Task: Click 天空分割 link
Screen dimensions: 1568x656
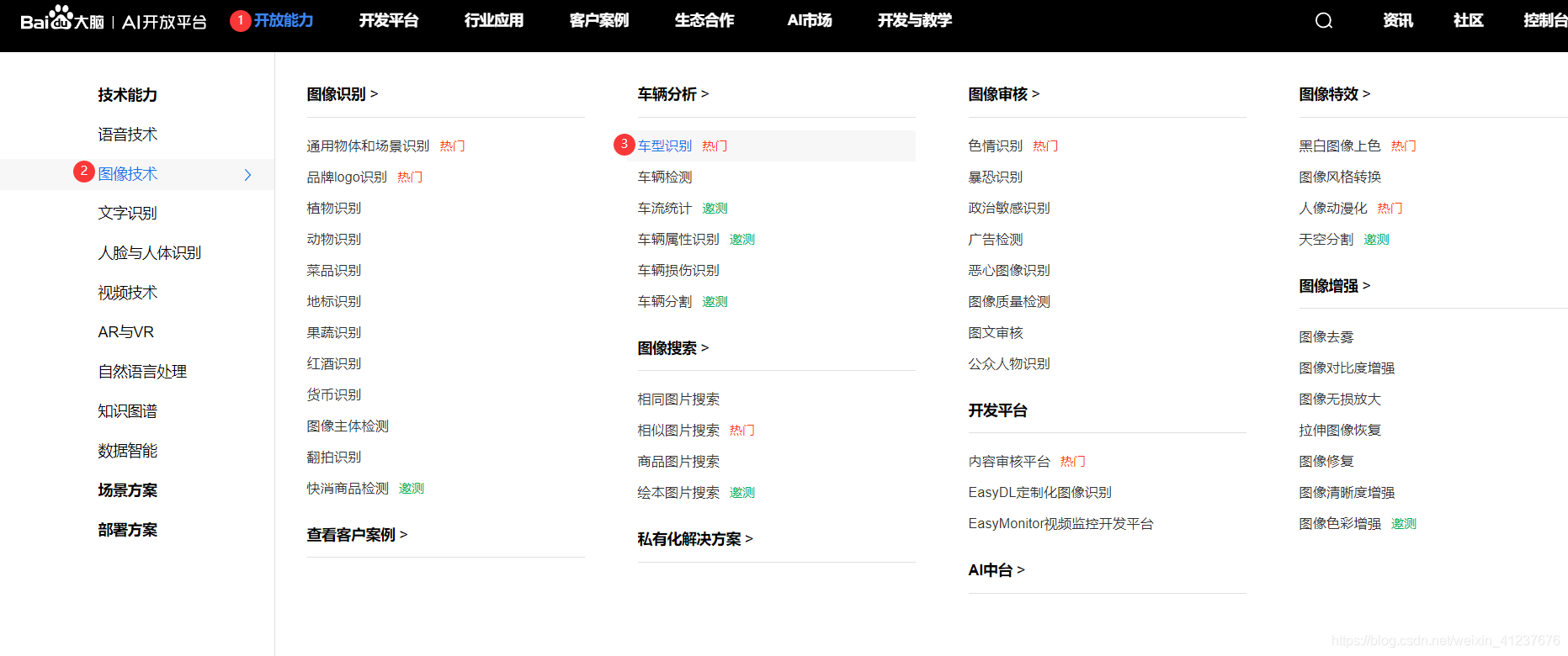Action: [1326, 240]
